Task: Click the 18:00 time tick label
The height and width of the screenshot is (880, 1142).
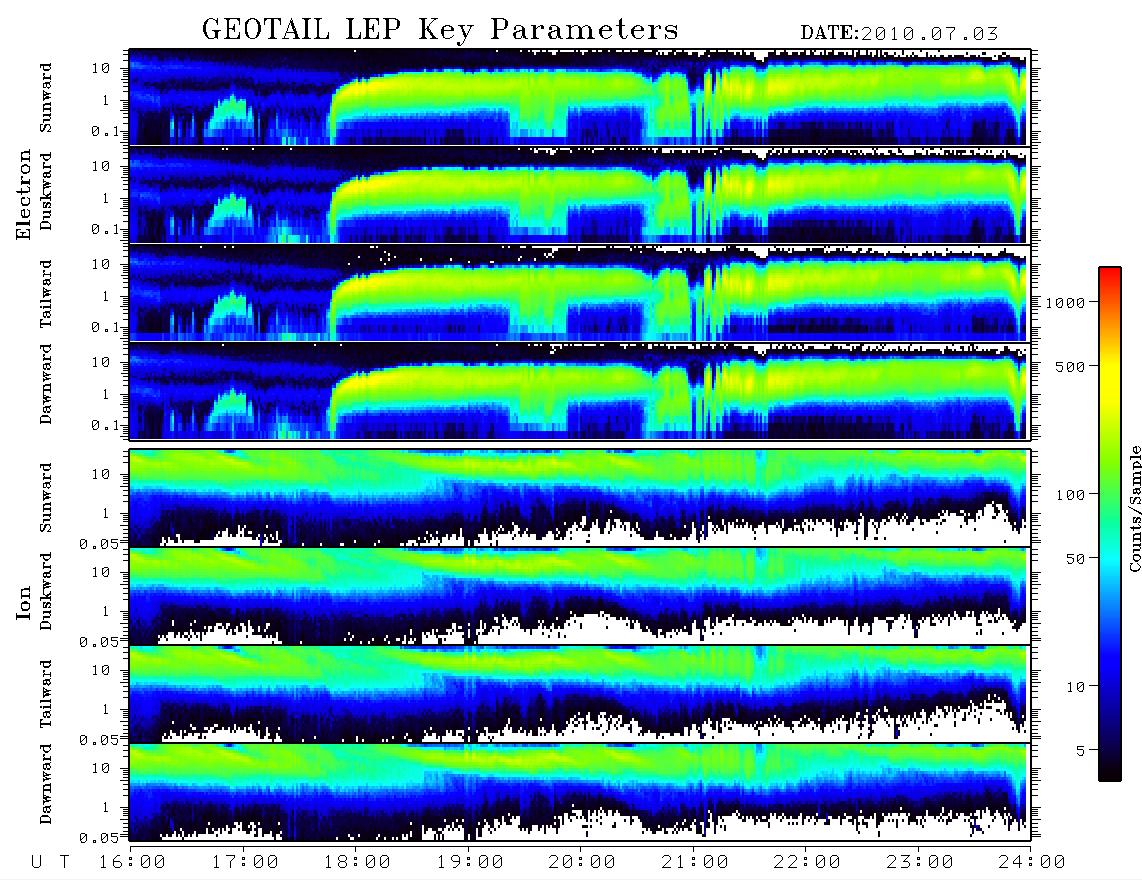Action: point(357,862)
